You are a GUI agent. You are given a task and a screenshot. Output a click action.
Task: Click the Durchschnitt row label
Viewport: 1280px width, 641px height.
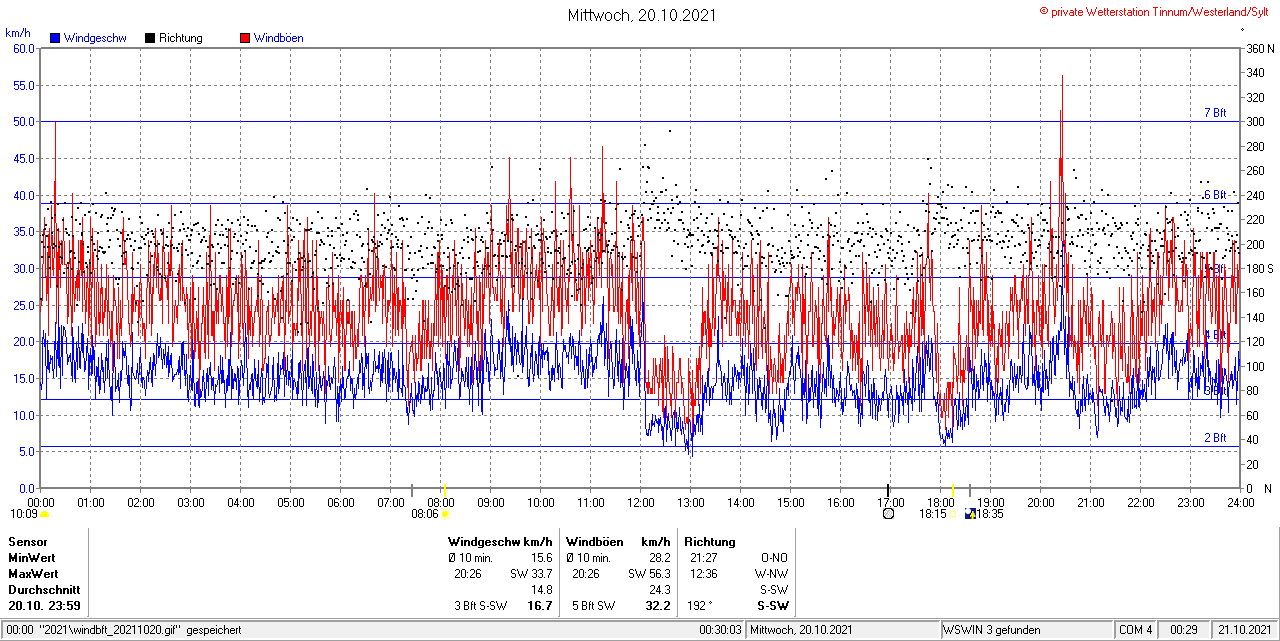pos(42,590)
